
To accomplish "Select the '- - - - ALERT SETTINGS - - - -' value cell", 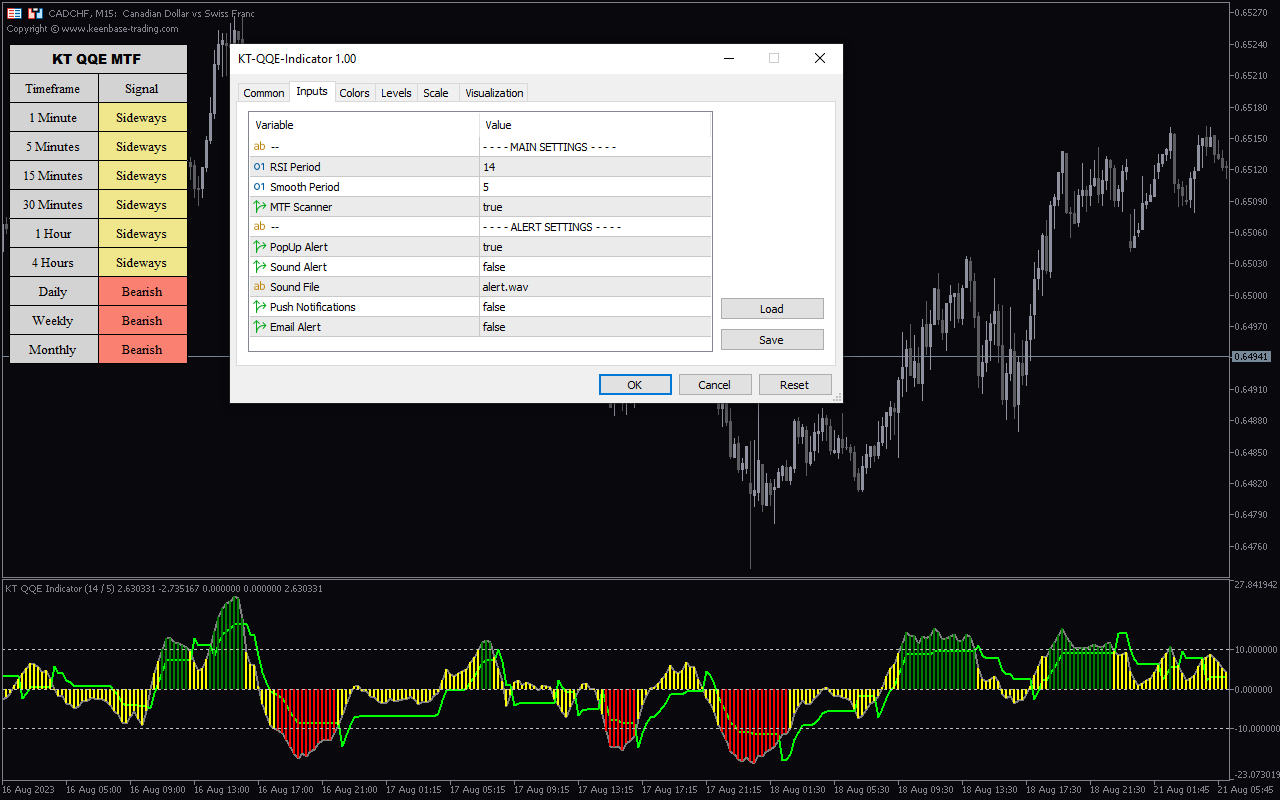I will point(596,227).
